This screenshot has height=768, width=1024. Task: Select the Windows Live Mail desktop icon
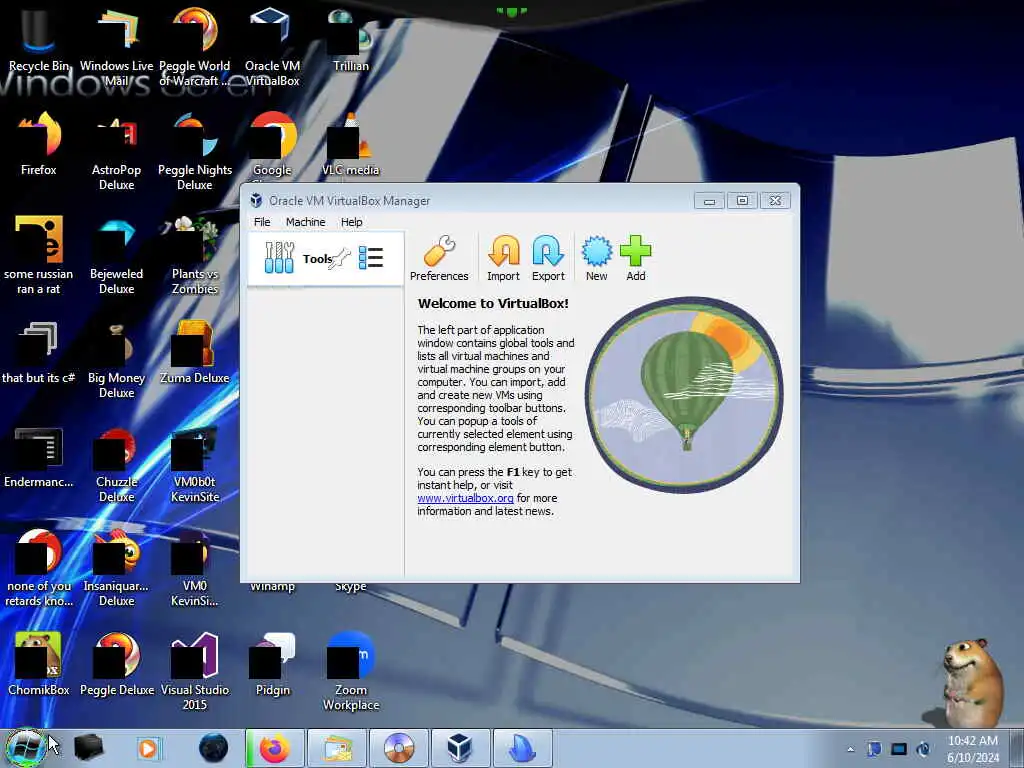pos(116,47)
